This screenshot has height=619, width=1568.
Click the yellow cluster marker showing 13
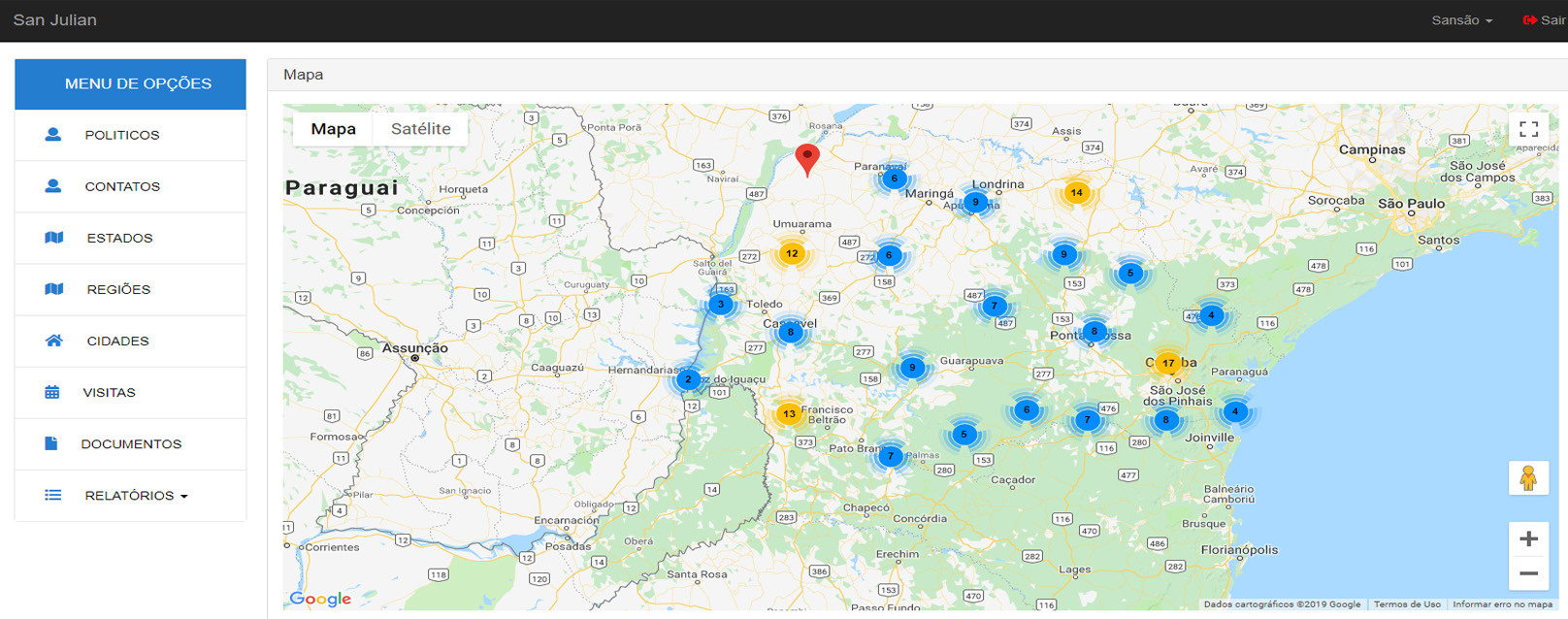point(789,413)
